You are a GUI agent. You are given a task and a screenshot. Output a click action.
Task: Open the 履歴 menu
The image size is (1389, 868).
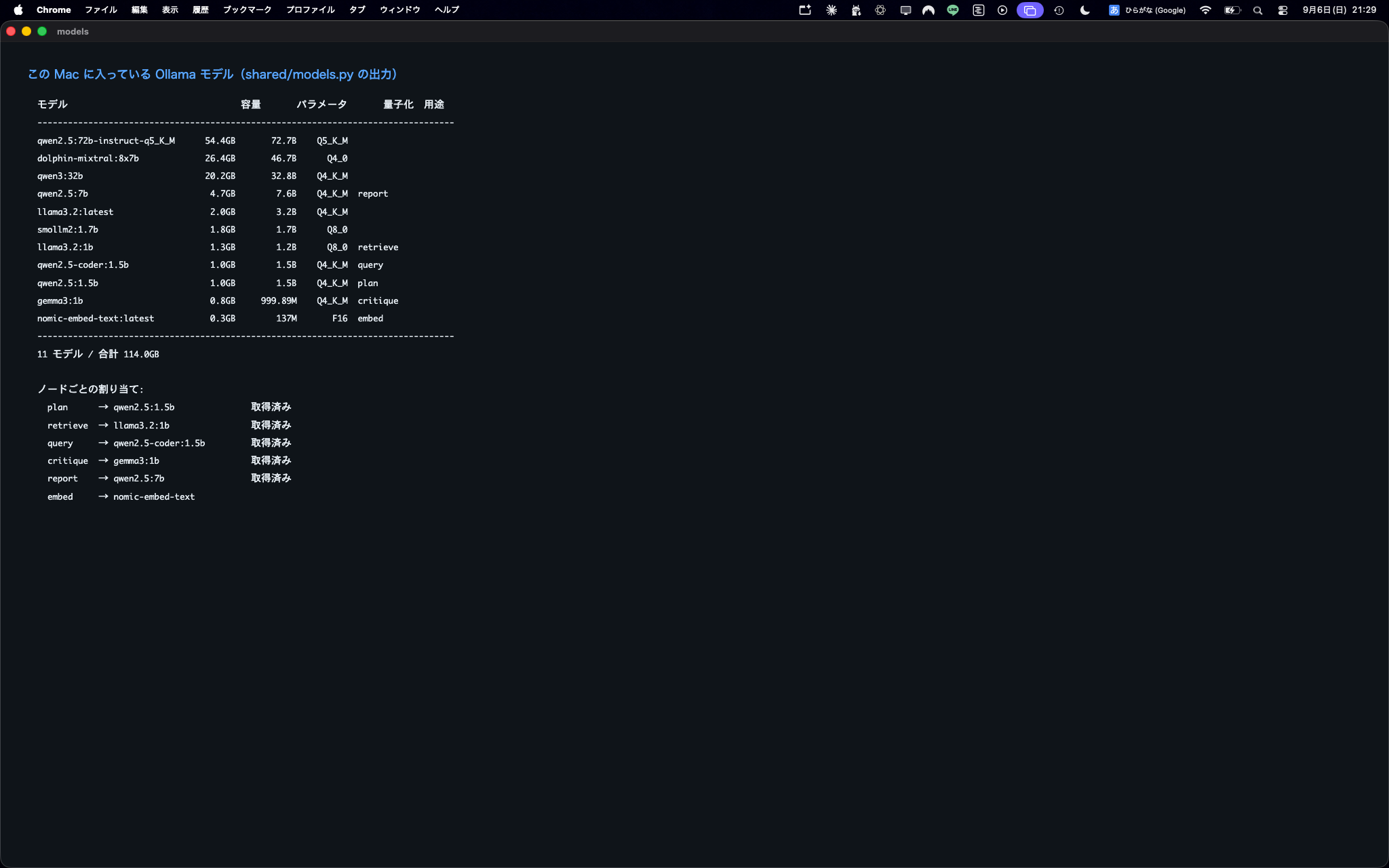click(x=201, y=10)
